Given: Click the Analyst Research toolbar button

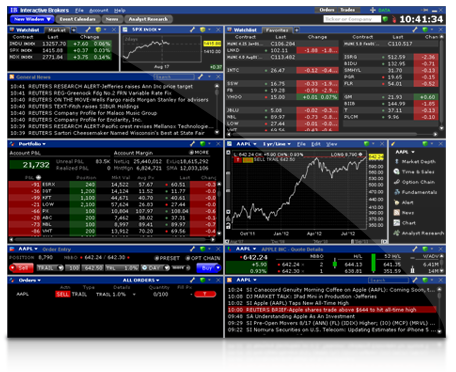Looking at the screenshot, I should coord(148,19).
